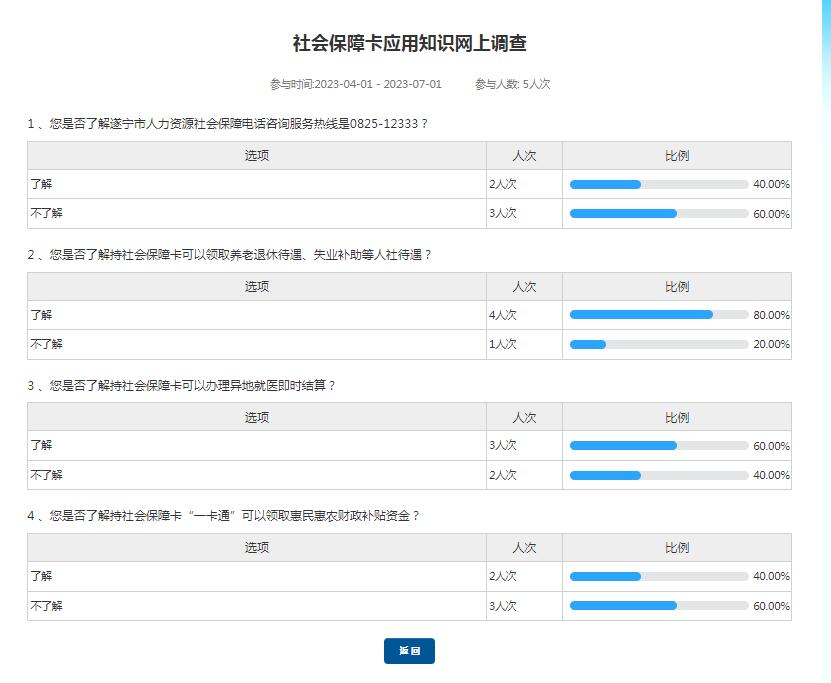Click the 80.00% progress bar in question 2
The width and height of the screenshot is (831, 683).
658,314
